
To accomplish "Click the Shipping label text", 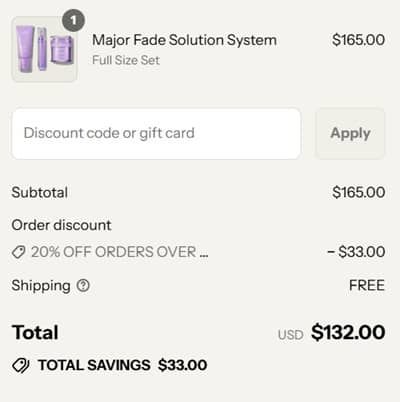I will point(41,286).
